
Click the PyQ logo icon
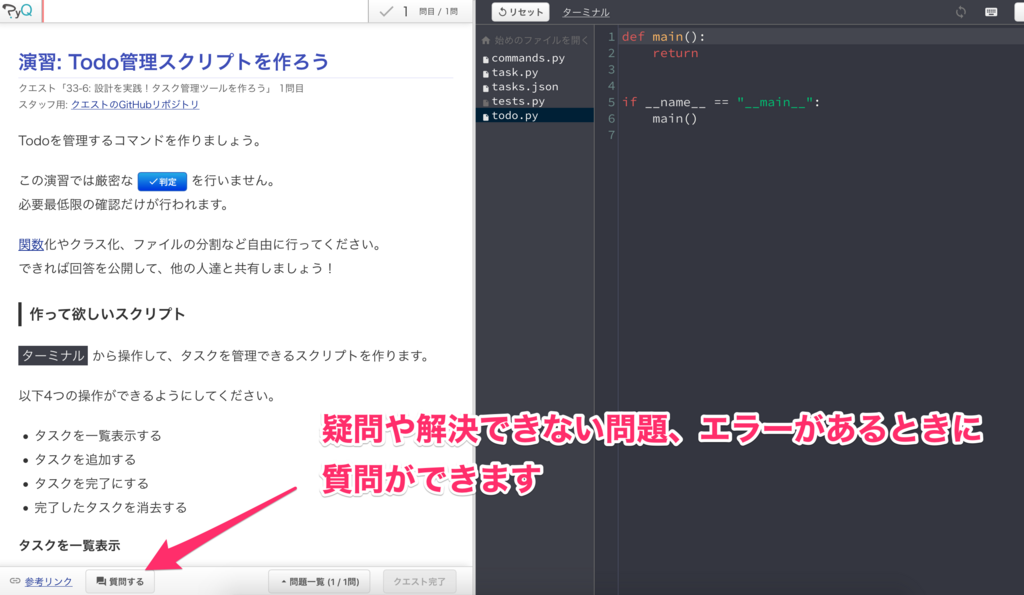pos(20,11)
